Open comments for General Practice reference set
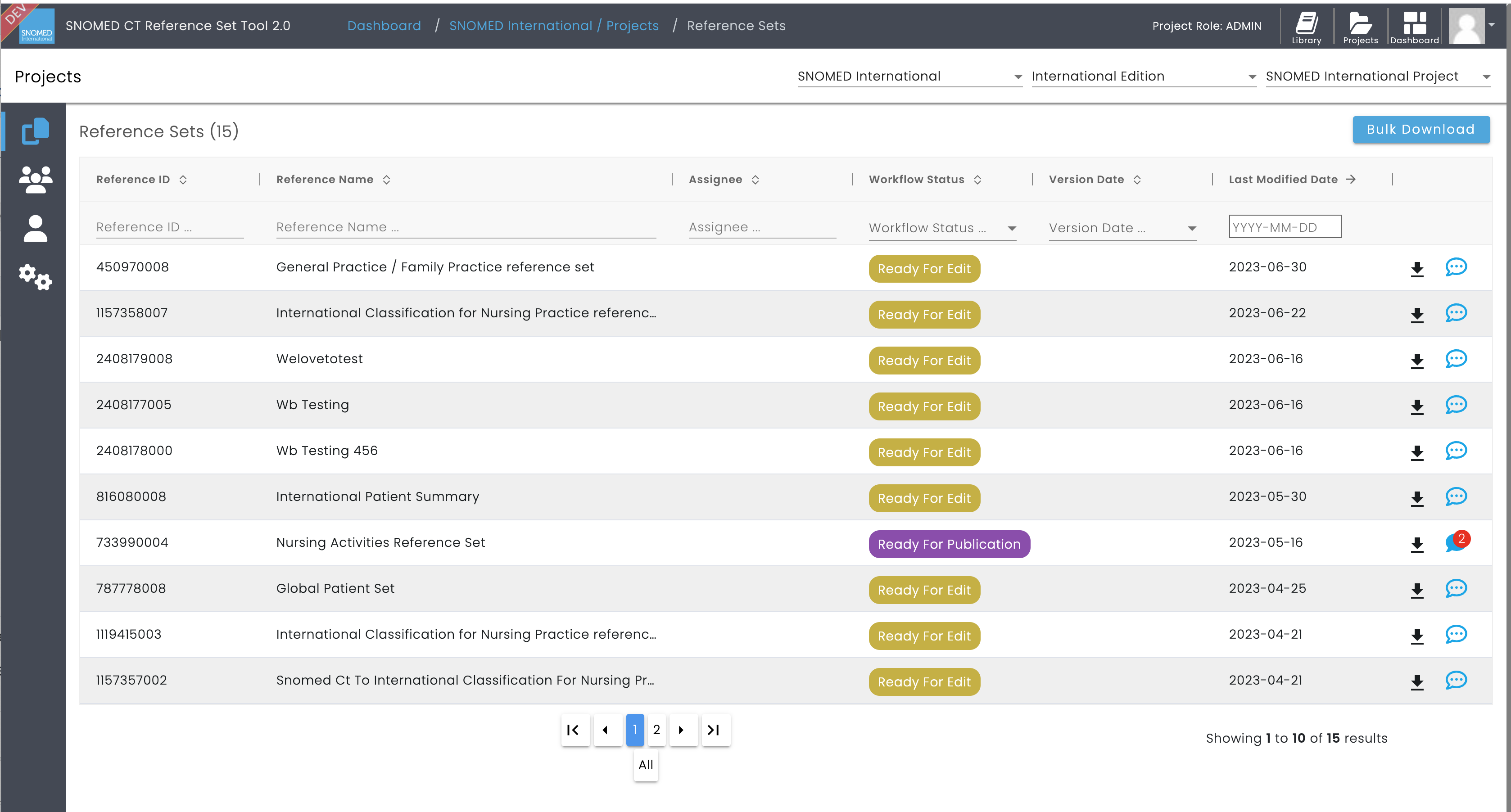This screenshot has width=1511, height=812. click(x=1456, y=267)
